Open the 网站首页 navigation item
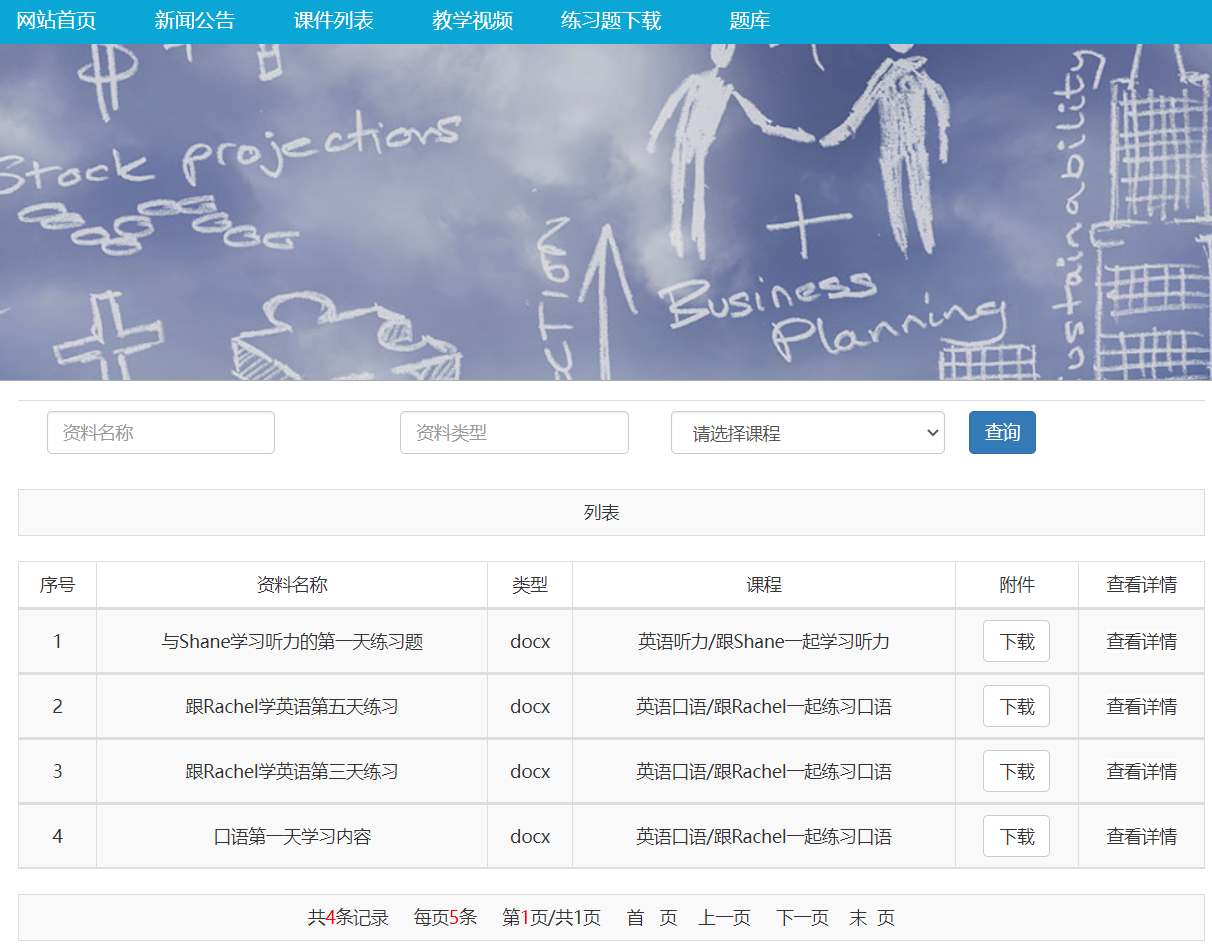 point(56,21)
